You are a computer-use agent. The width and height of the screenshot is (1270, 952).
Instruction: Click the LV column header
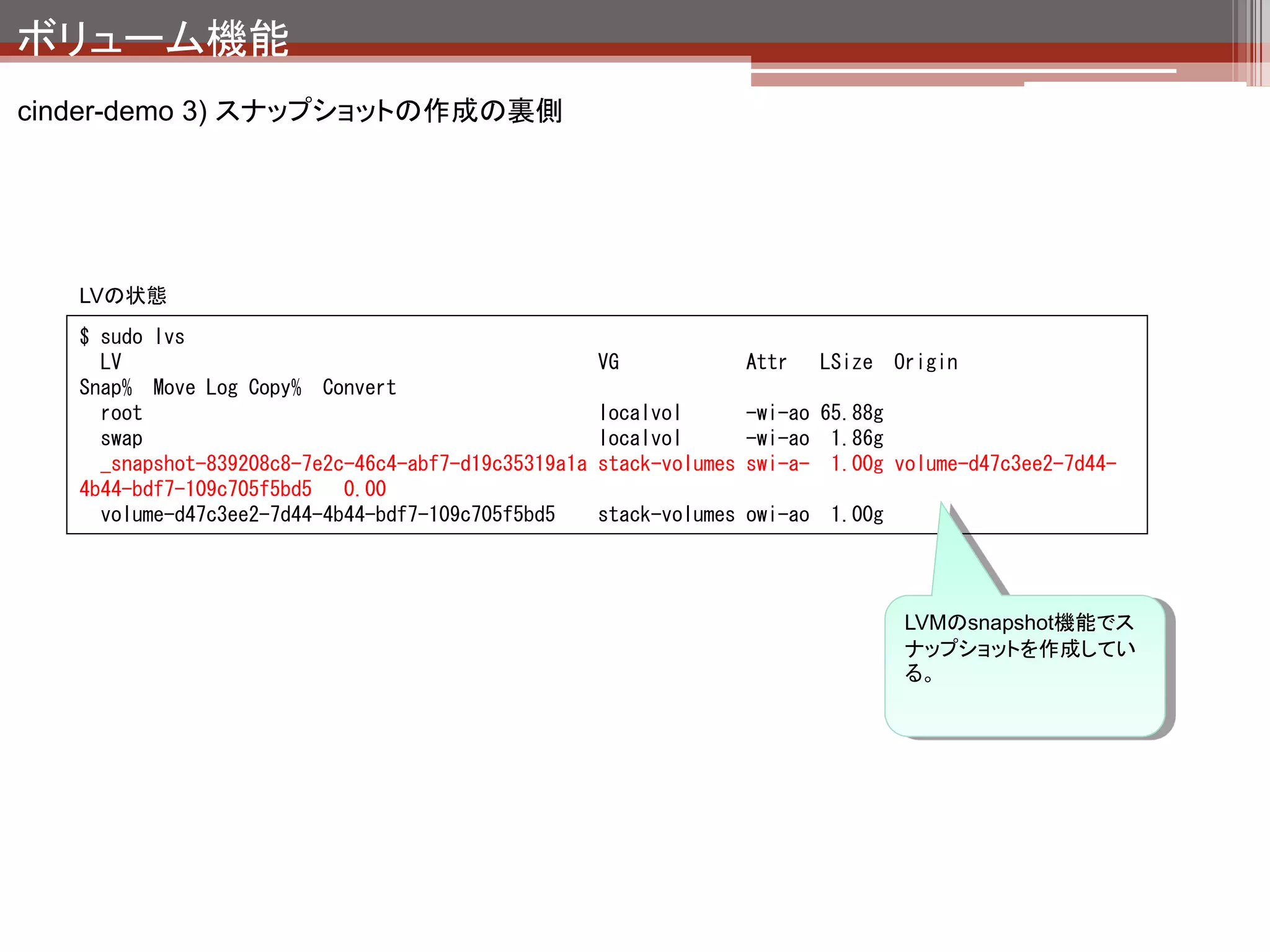(111, 362)
